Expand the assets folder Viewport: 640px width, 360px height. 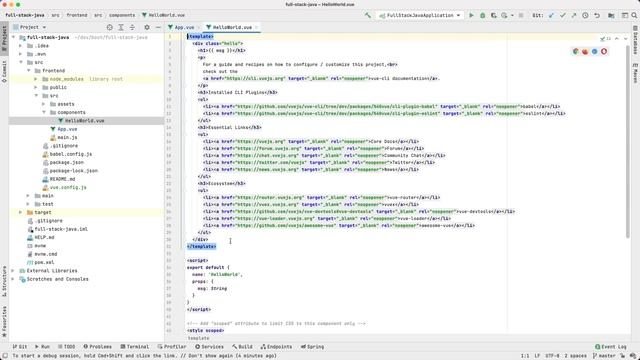pyautogui.click(x=44, y=104)
